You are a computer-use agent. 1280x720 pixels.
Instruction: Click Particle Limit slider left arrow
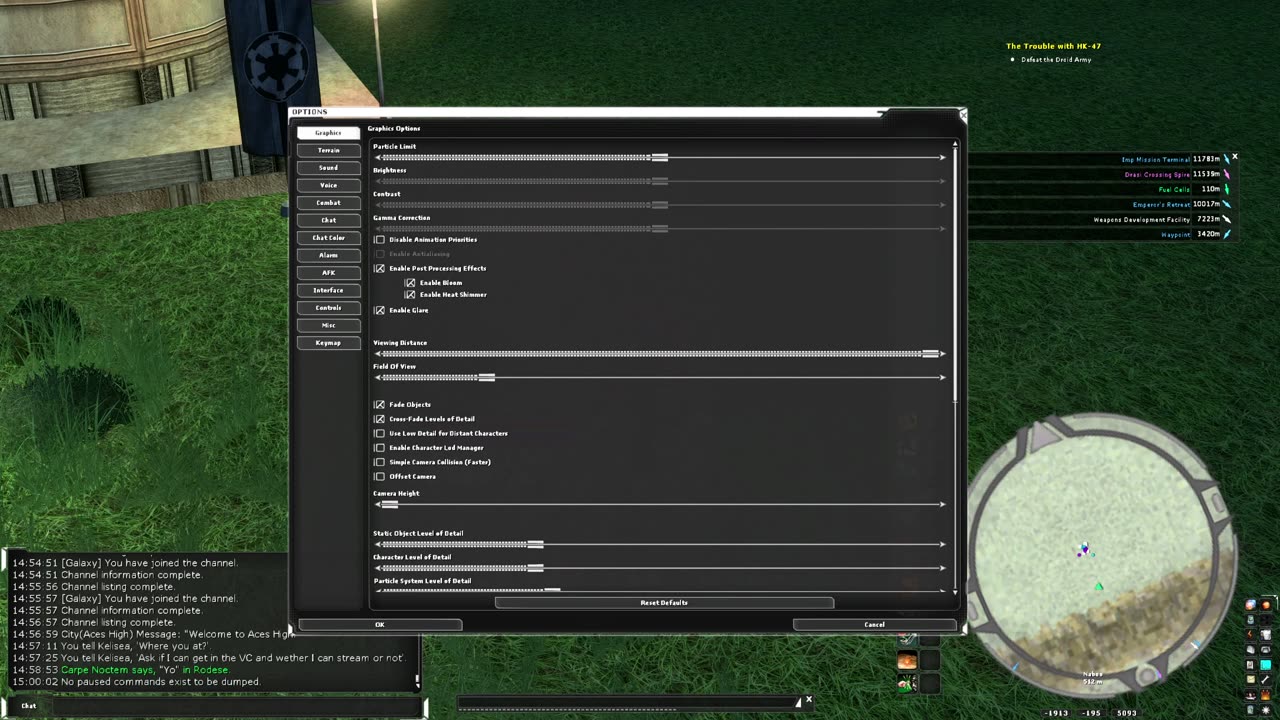[377, 157]
